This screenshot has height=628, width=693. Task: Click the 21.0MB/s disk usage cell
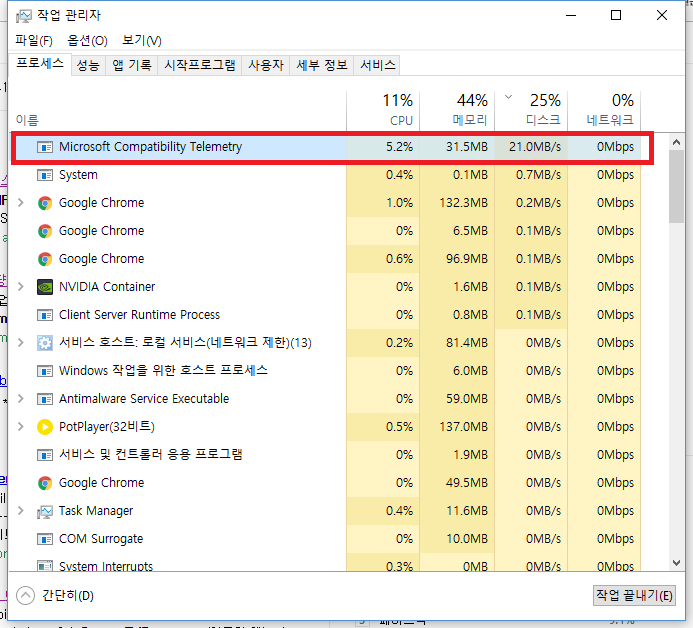(531, 147)
